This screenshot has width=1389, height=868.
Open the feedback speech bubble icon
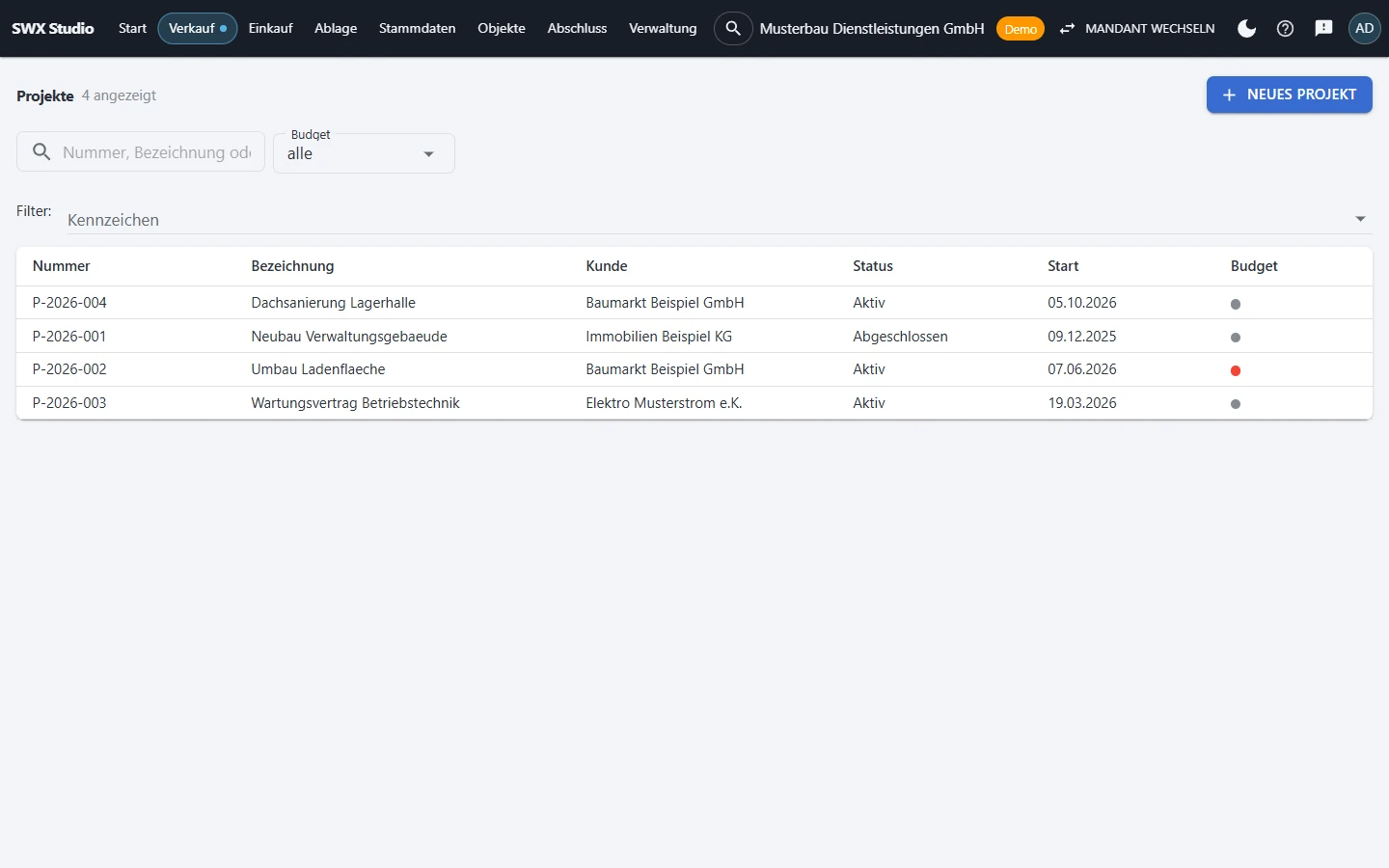[x=1323, y=29]
